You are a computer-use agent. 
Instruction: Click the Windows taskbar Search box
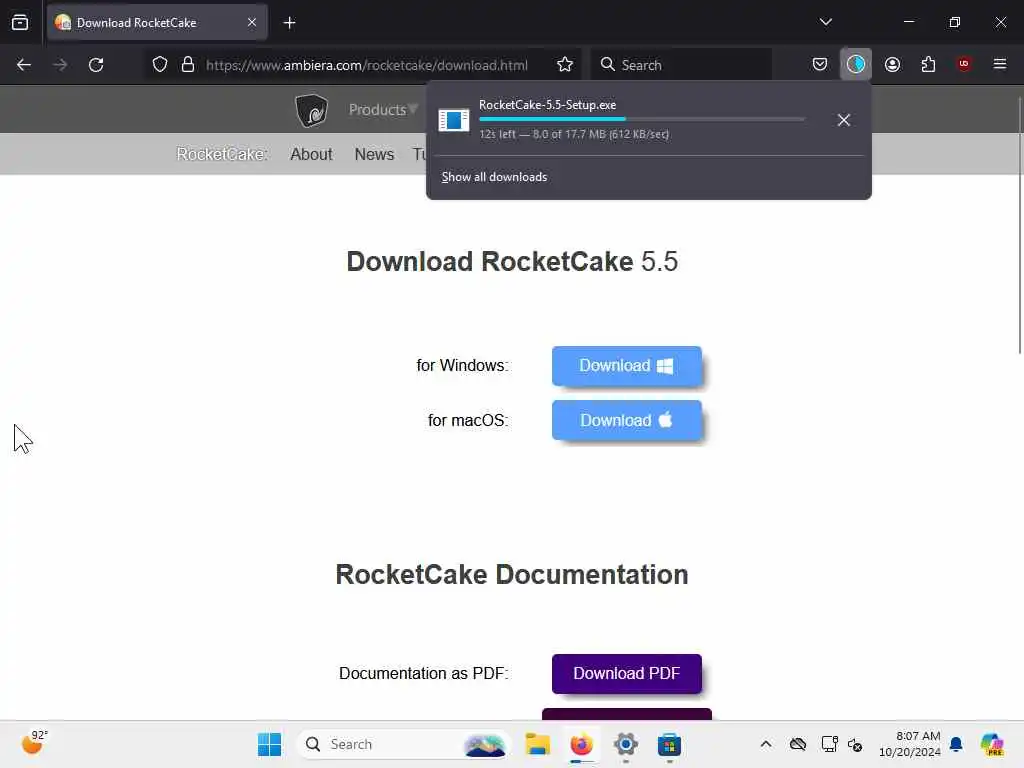click(x=404, y=744)
